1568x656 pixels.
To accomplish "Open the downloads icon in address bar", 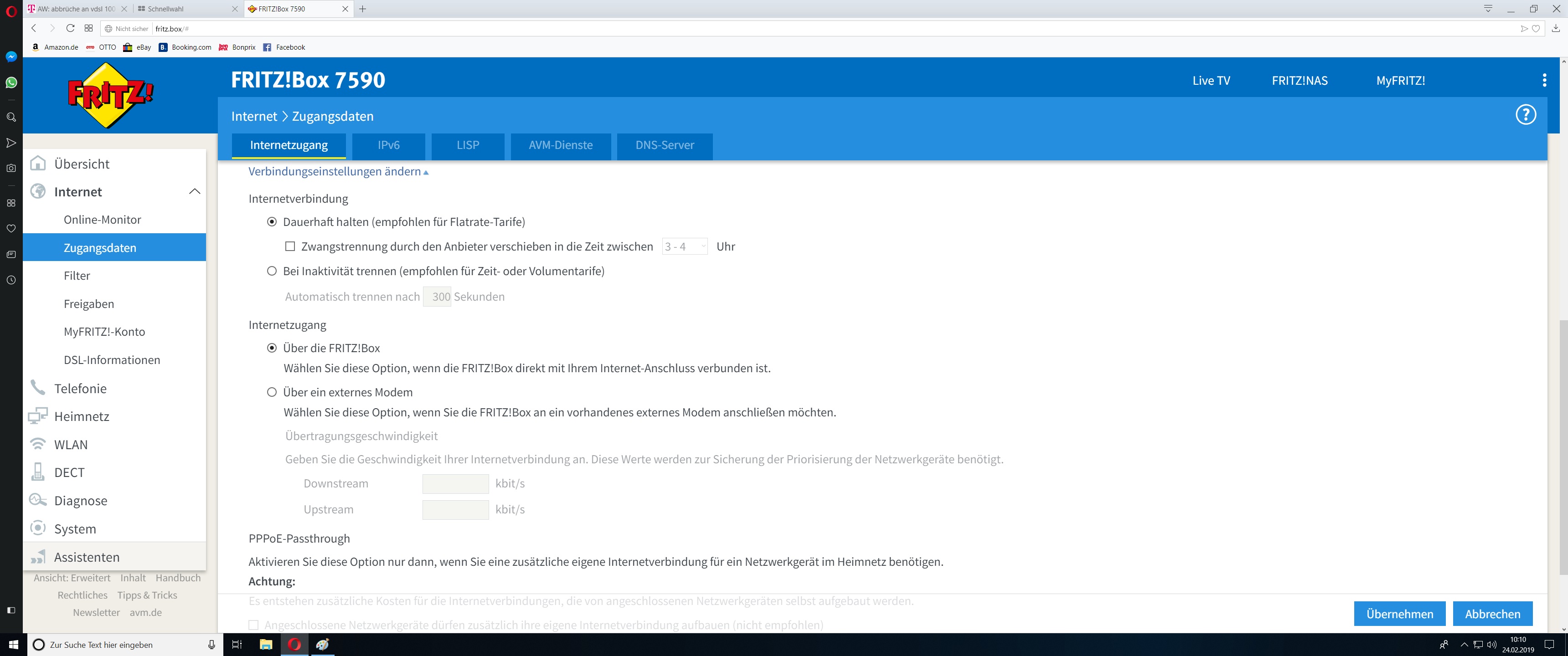I will 1556,28.
